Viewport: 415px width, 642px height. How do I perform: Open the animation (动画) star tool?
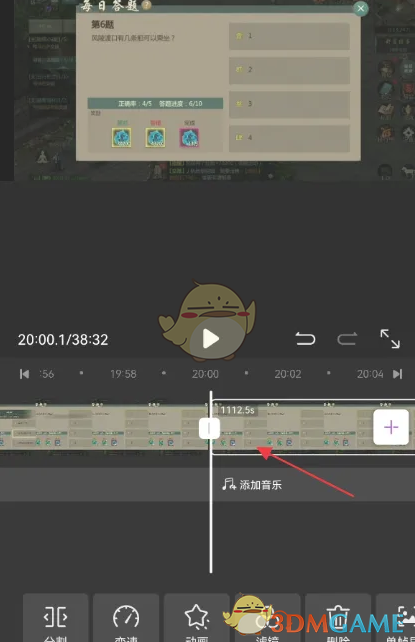tap(196, 618)
